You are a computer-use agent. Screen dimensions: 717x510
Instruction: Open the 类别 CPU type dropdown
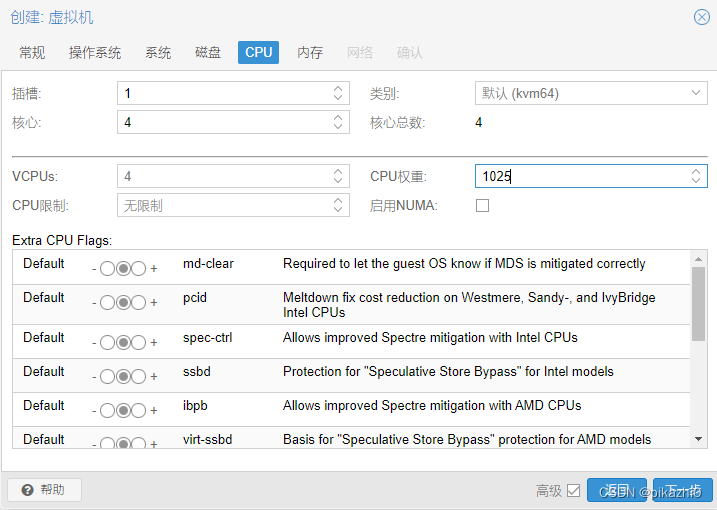[696, 93]
